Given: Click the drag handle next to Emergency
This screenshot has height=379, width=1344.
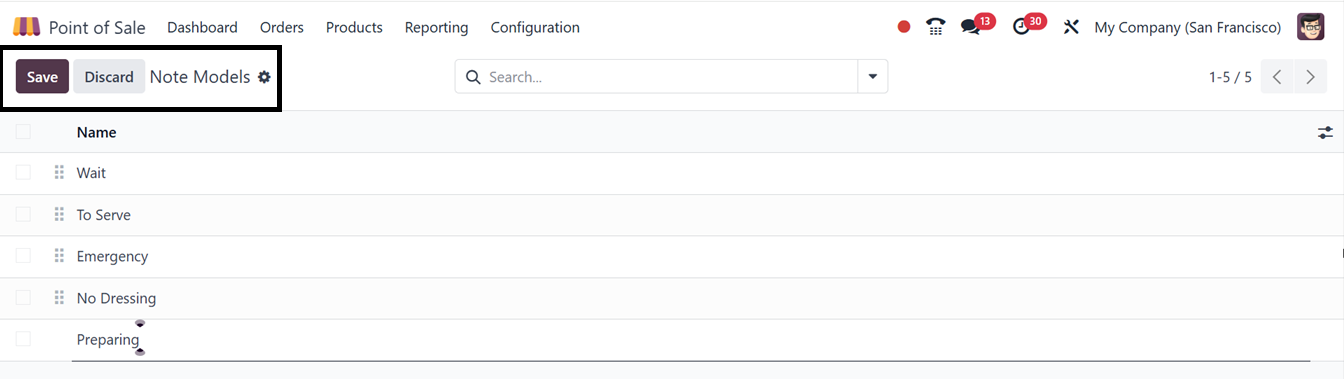Looking at the screenshot, I should click(x=59, y=256).
